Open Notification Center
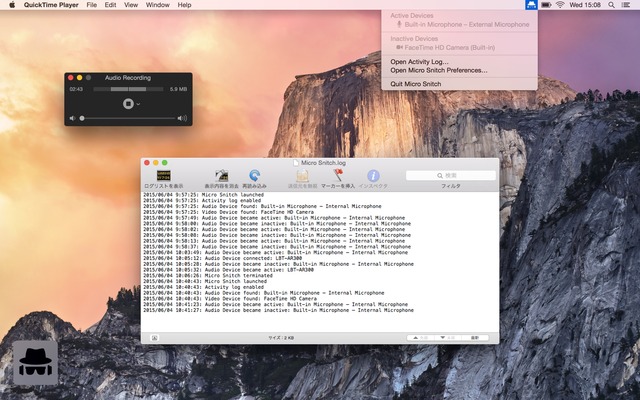 click(x=626, y=5)
